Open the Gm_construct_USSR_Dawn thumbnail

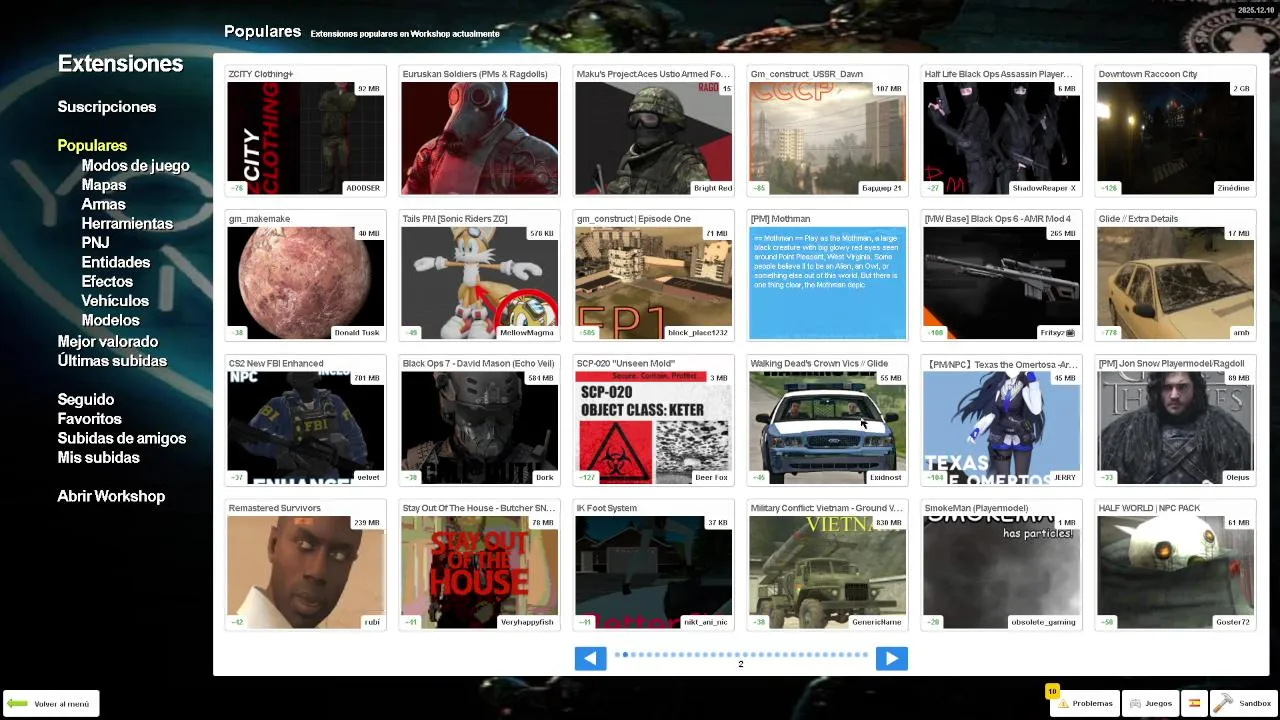pyautogui.click(x=827, y=138)
